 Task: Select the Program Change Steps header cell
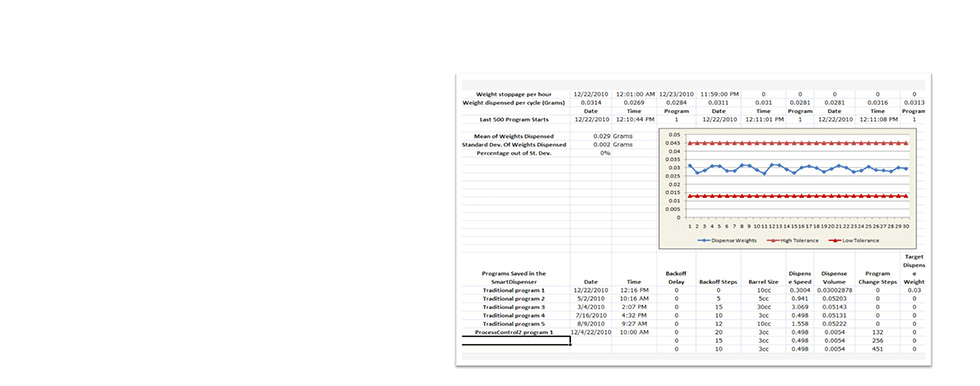click(877, 277)
